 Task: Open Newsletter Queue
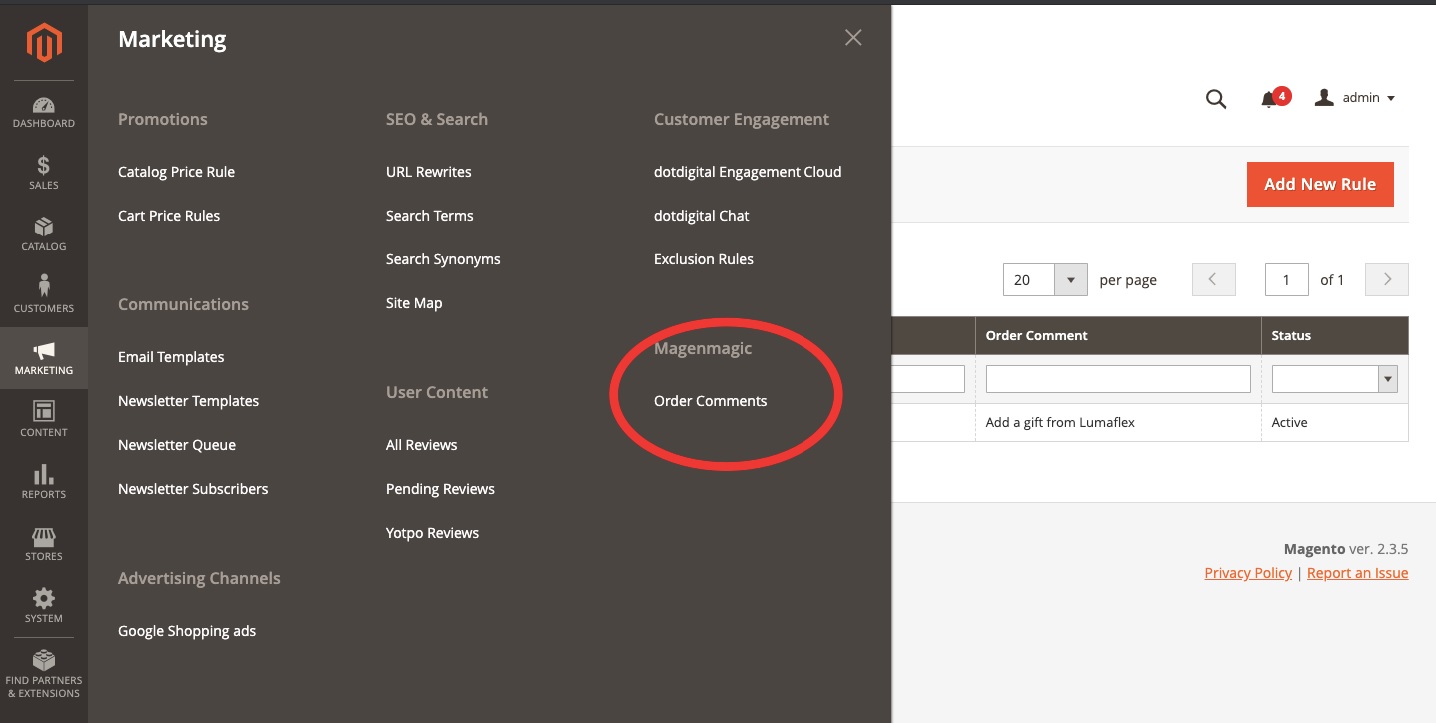(177, 445)
